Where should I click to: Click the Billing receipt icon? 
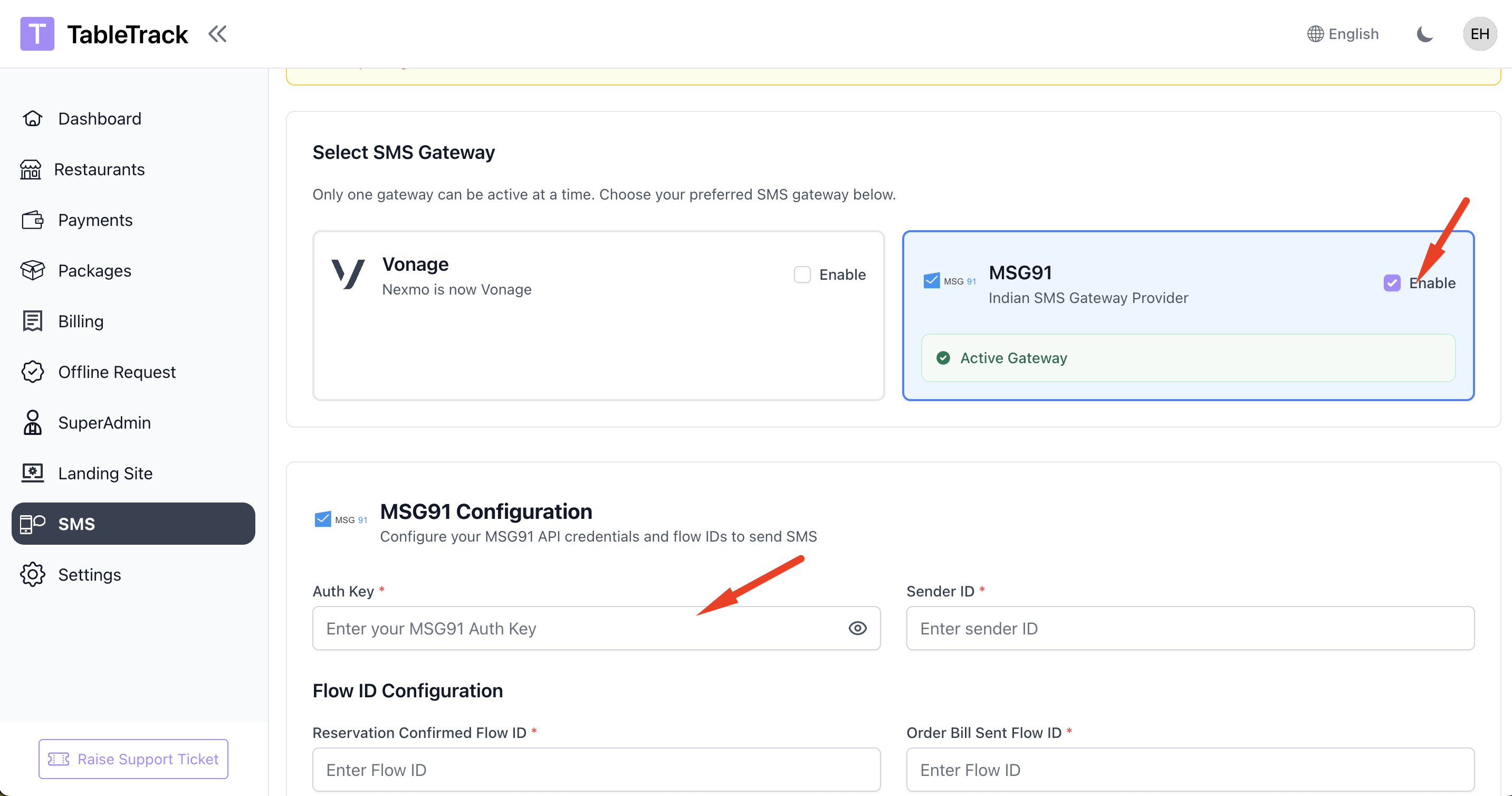tap(32, 321)
